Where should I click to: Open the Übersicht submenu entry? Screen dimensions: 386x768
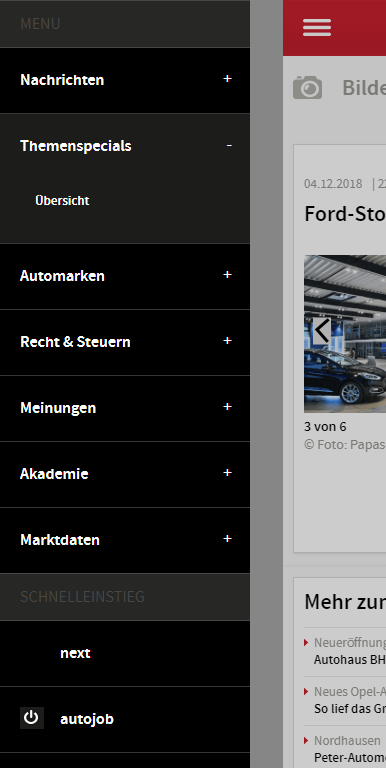[62, 201]
